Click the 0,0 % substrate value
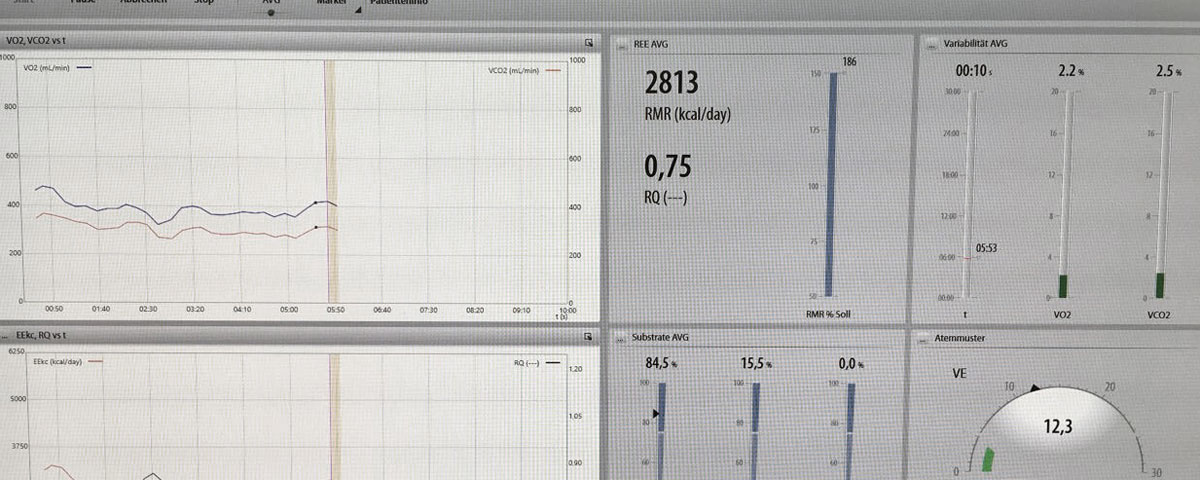 (x=849, y=363)
